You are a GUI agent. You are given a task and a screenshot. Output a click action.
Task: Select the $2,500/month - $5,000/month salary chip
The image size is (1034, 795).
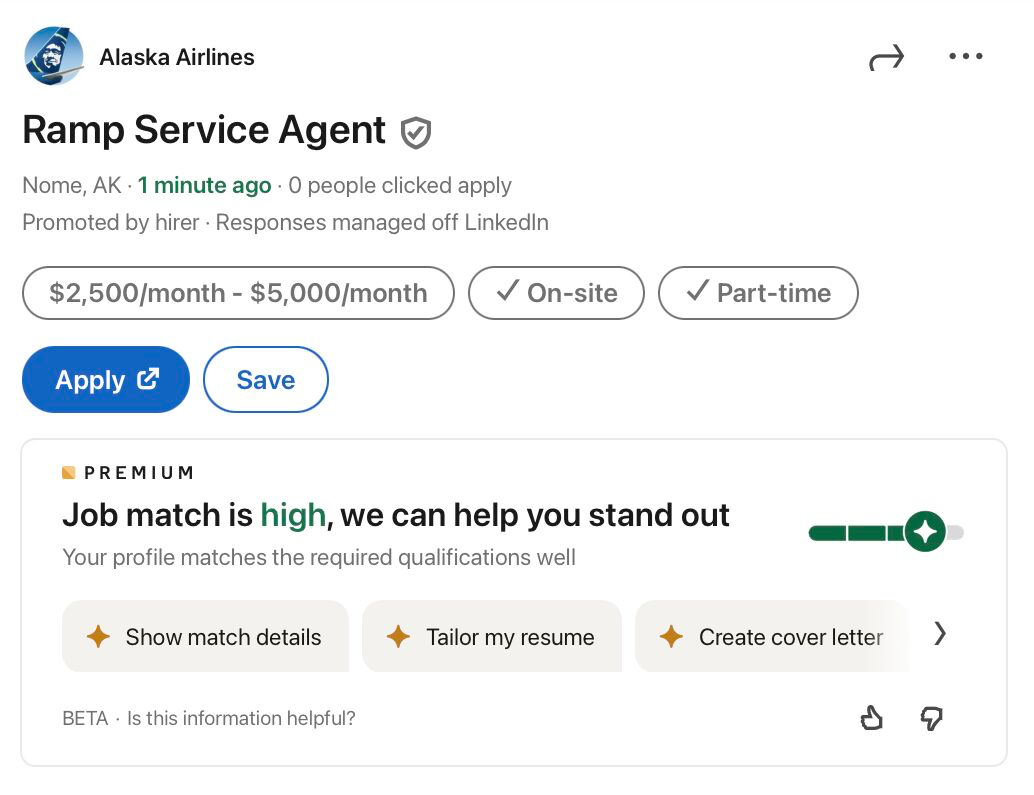tap(238, 293)
